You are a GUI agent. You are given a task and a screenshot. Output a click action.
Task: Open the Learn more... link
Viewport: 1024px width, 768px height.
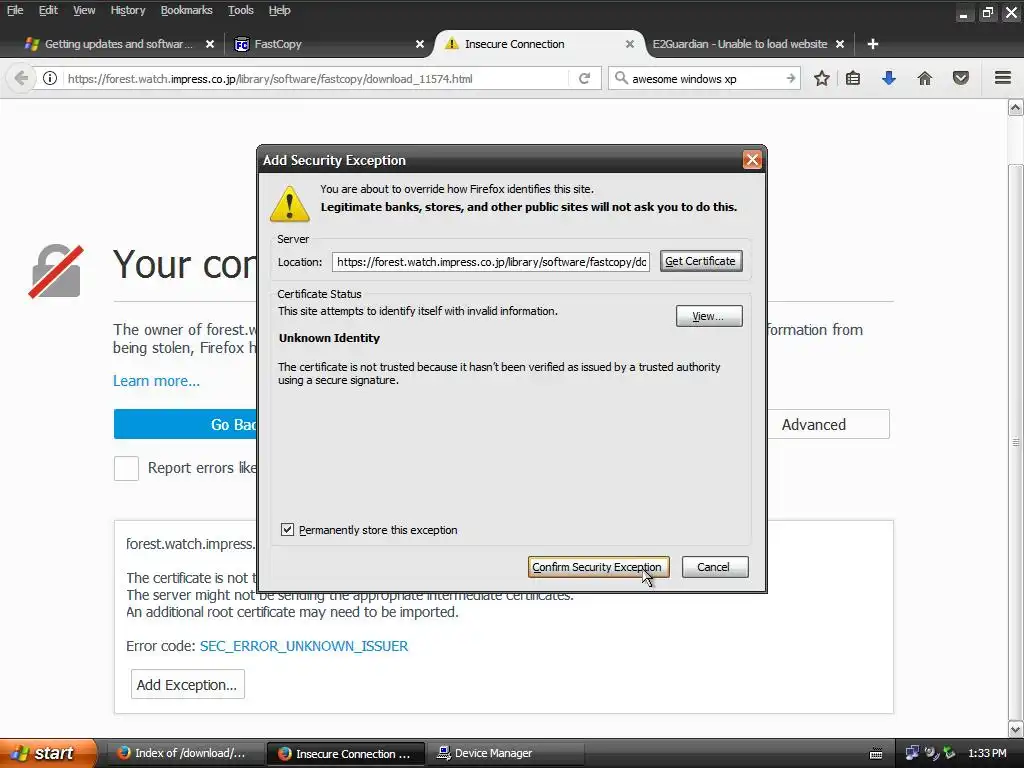[156, 381]
